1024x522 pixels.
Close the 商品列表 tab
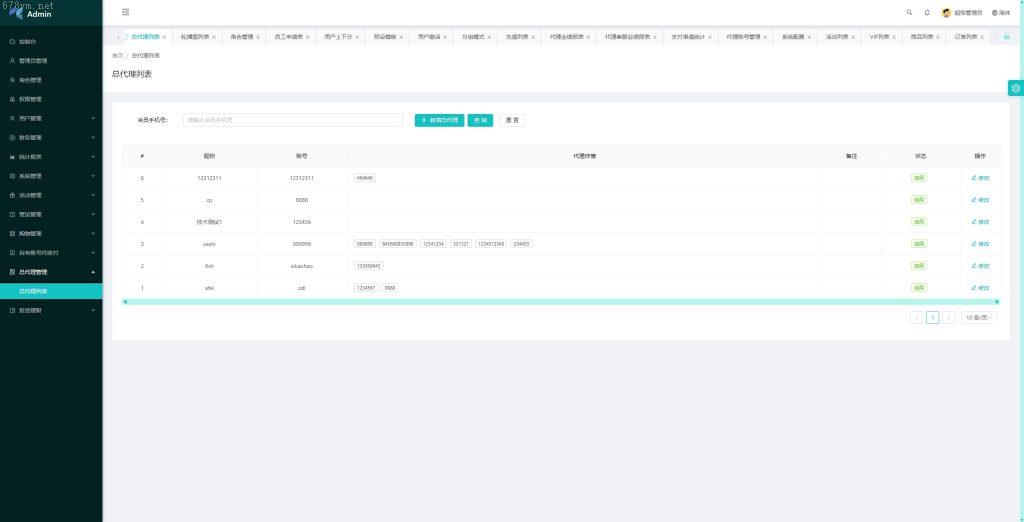[x=938, y=37]
